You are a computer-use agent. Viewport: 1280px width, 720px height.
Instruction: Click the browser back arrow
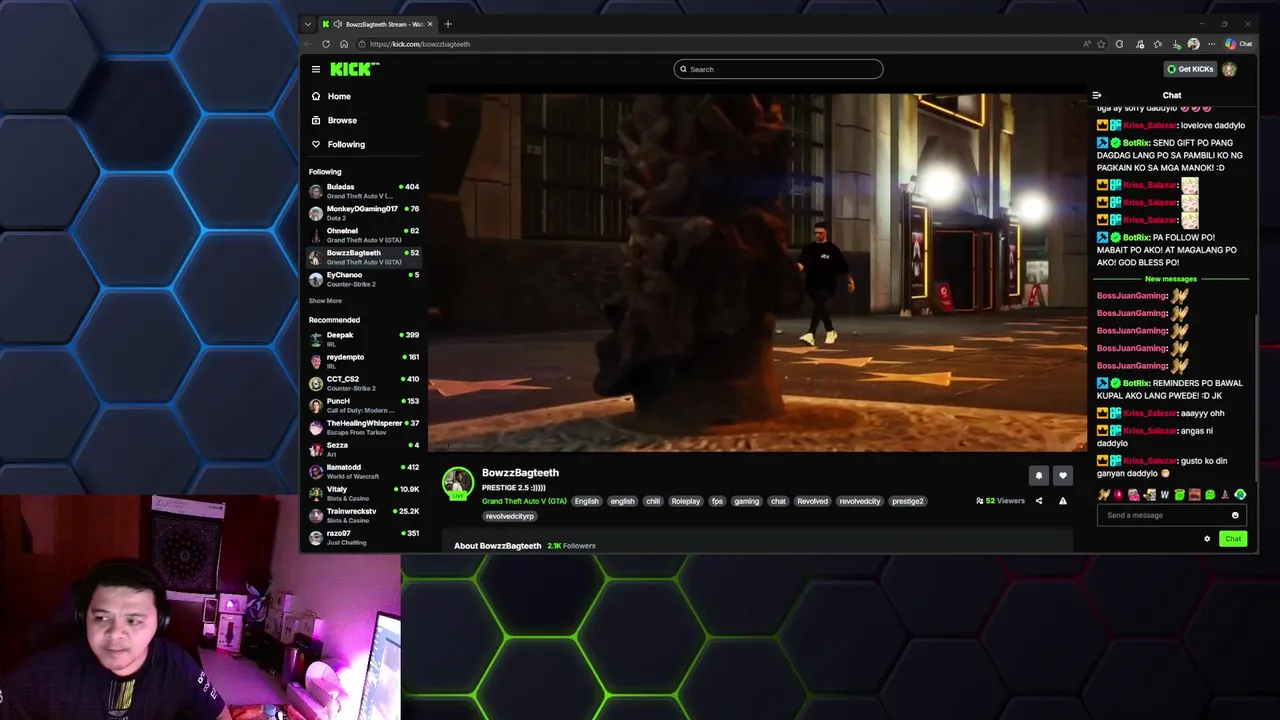(308, 44)
